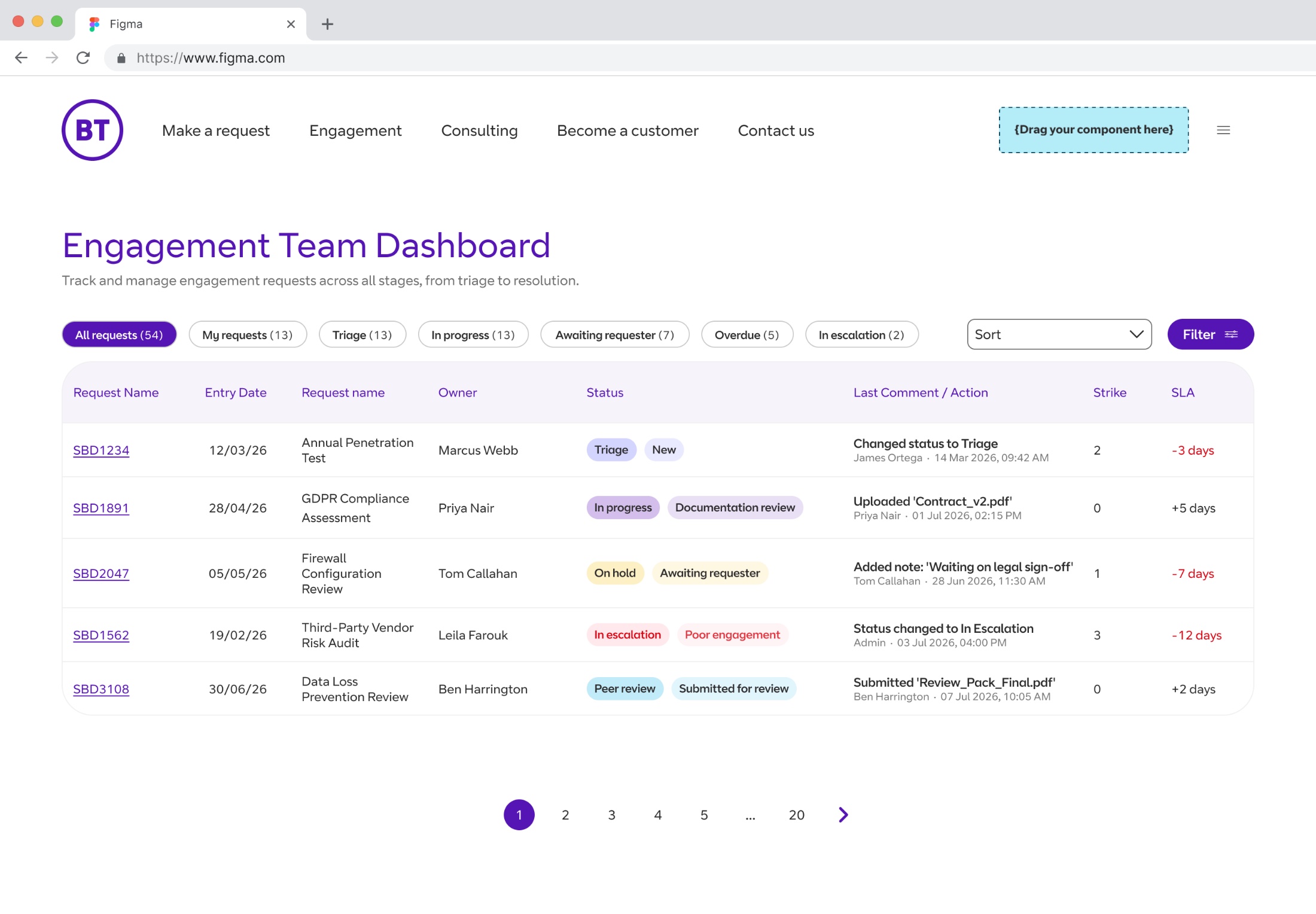Viewport: 1316px width, 914px height.
Task: Click the Documentation review status tag
Action: tap(735, 507)
